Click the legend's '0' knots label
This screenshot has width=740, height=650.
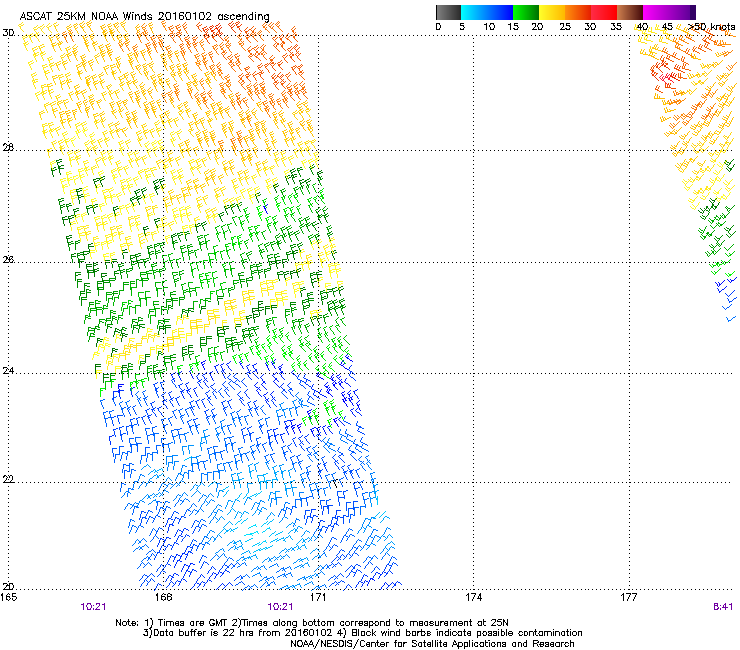pos(438,26)
